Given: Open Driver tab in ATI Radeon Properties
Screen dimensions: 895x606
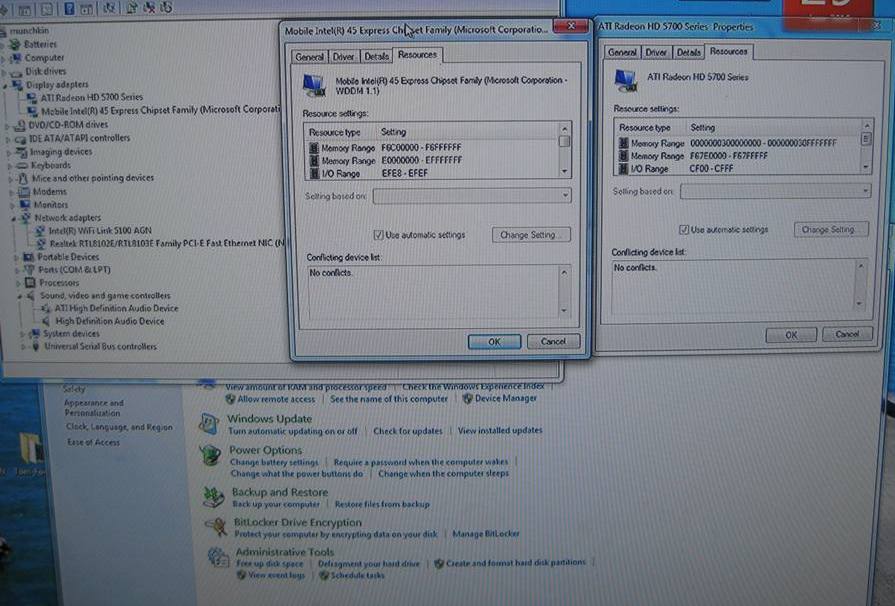Looking at the screenshot, I should [655, 52].
